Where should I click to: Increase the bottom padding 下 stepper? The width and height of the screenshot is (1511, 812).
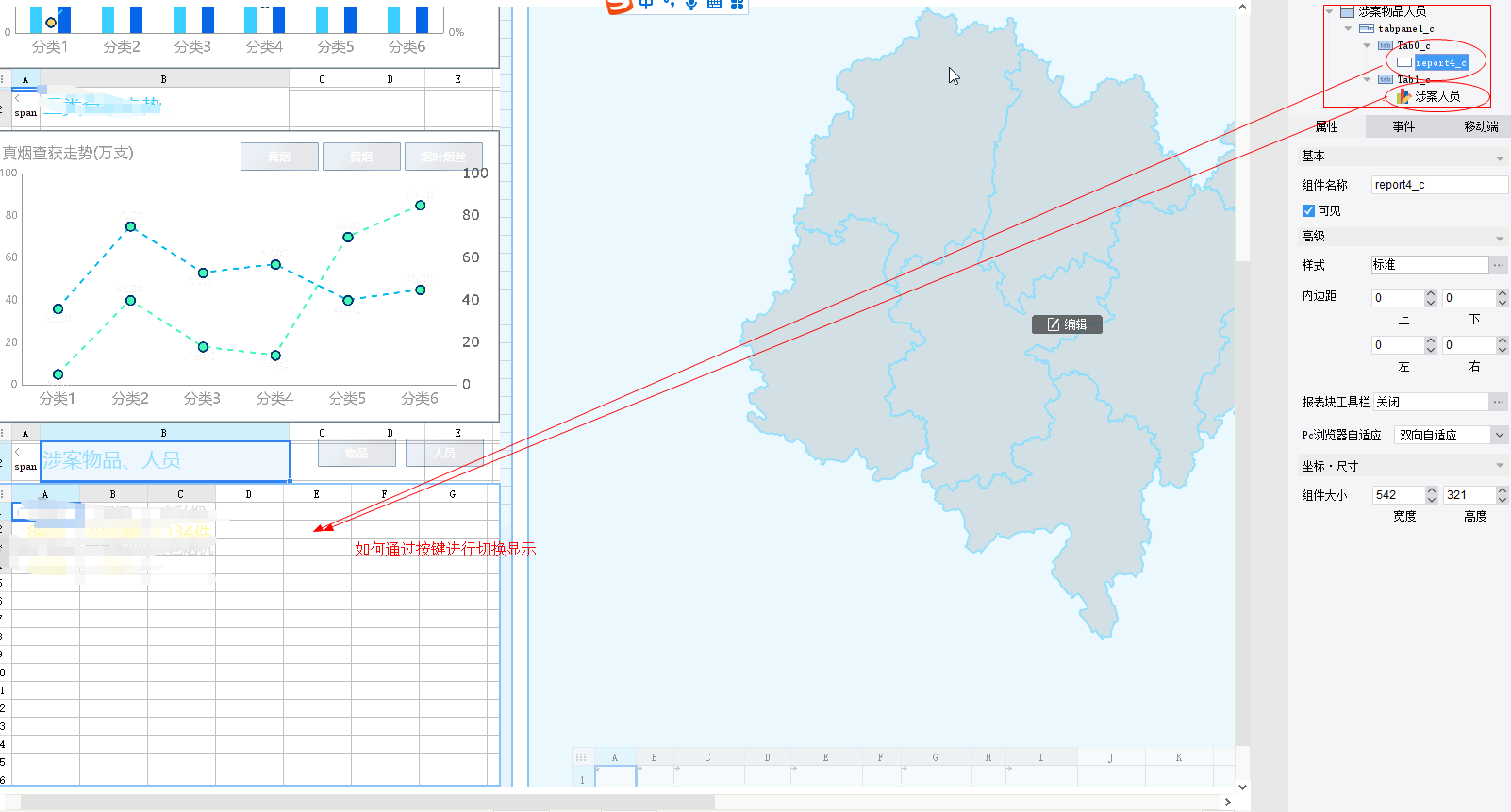pyautogui.click(x=1503, y=293)
